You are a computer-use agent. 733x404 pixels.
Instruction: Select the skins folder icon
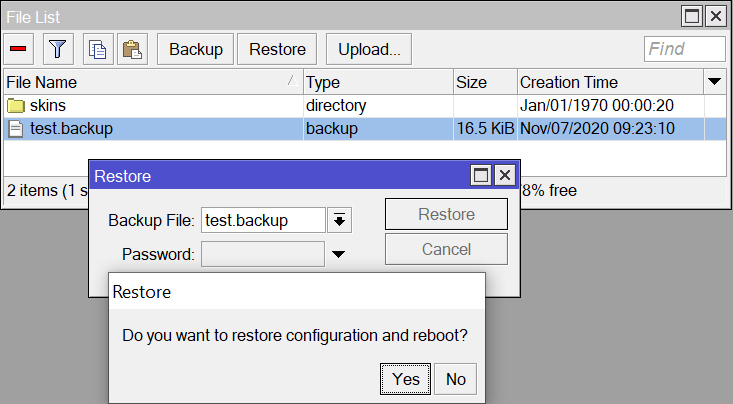point(16,106)
